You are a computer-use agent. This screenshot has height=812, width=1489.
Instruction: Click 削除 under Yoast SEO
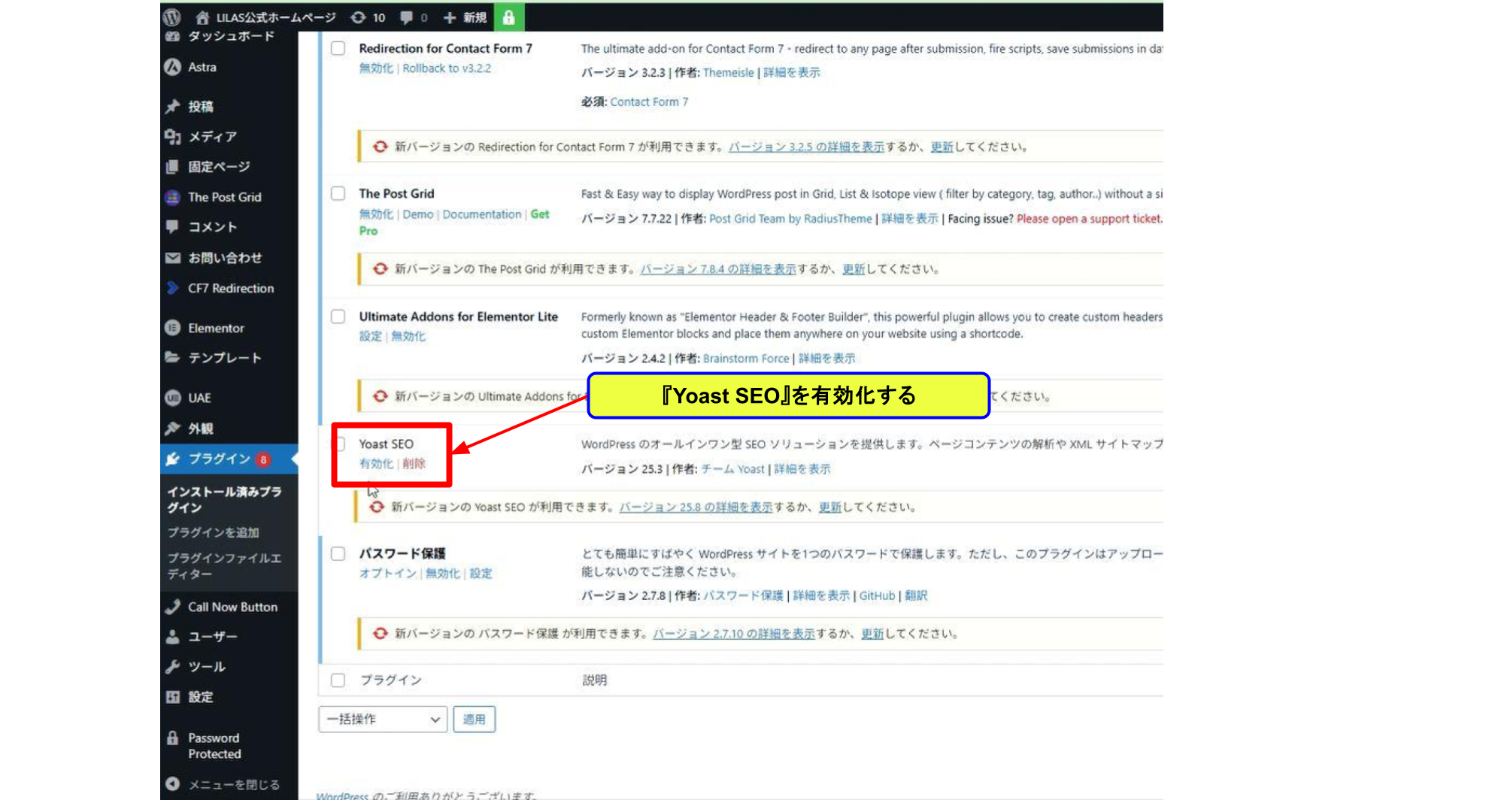414,464
